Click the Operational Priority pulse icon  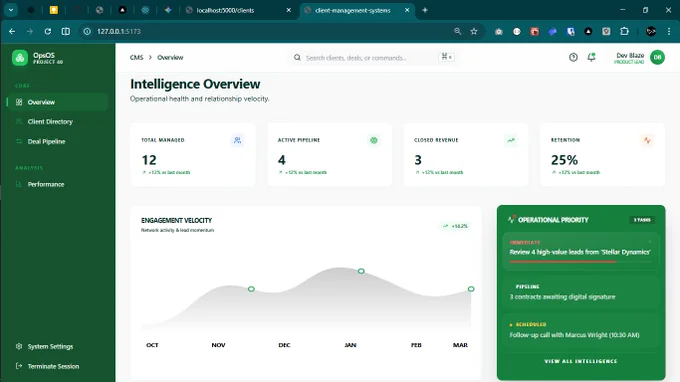[512, 219]
